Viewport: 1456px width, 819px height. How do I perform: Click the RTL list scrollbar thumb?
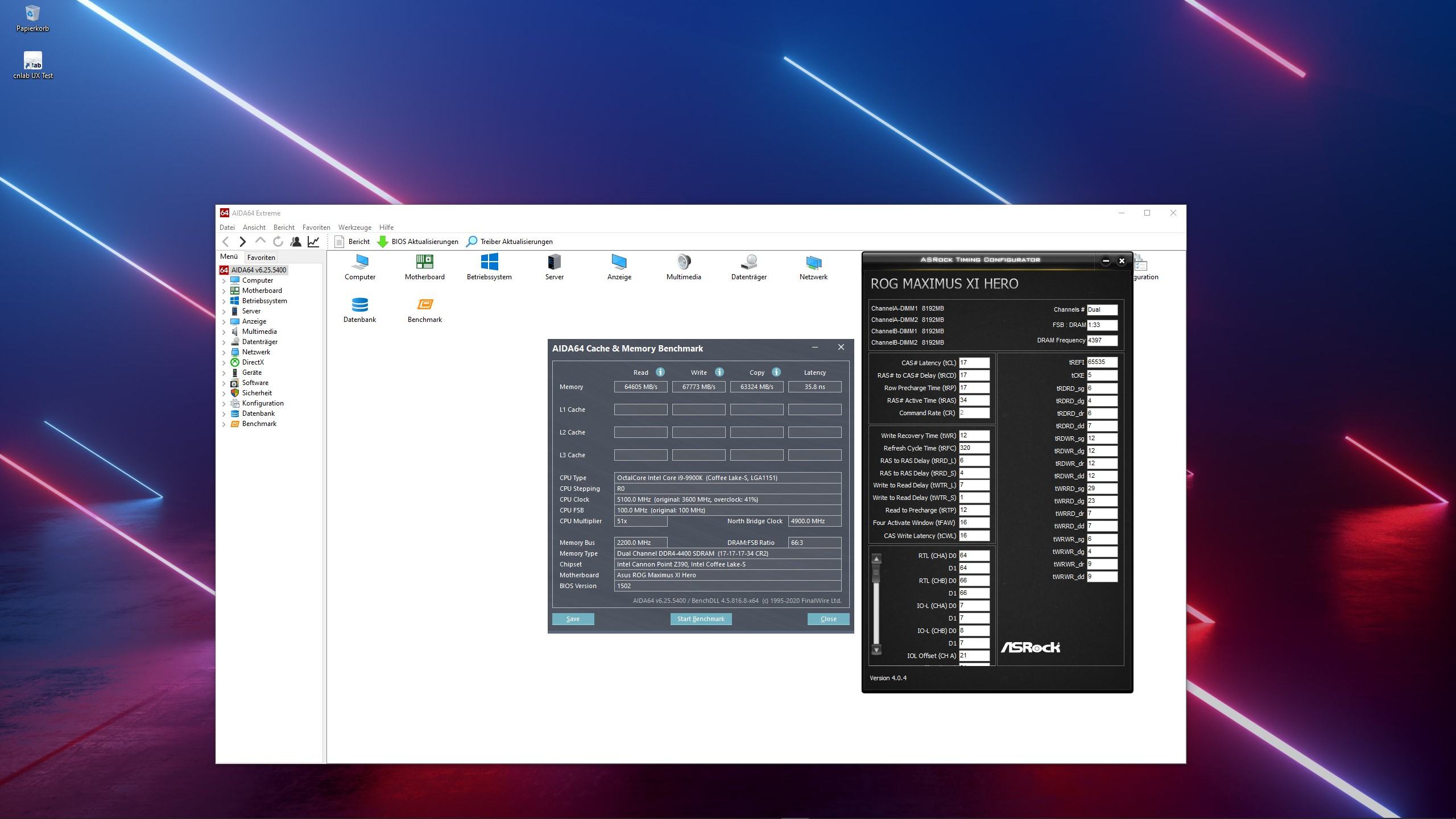(876, 573)
